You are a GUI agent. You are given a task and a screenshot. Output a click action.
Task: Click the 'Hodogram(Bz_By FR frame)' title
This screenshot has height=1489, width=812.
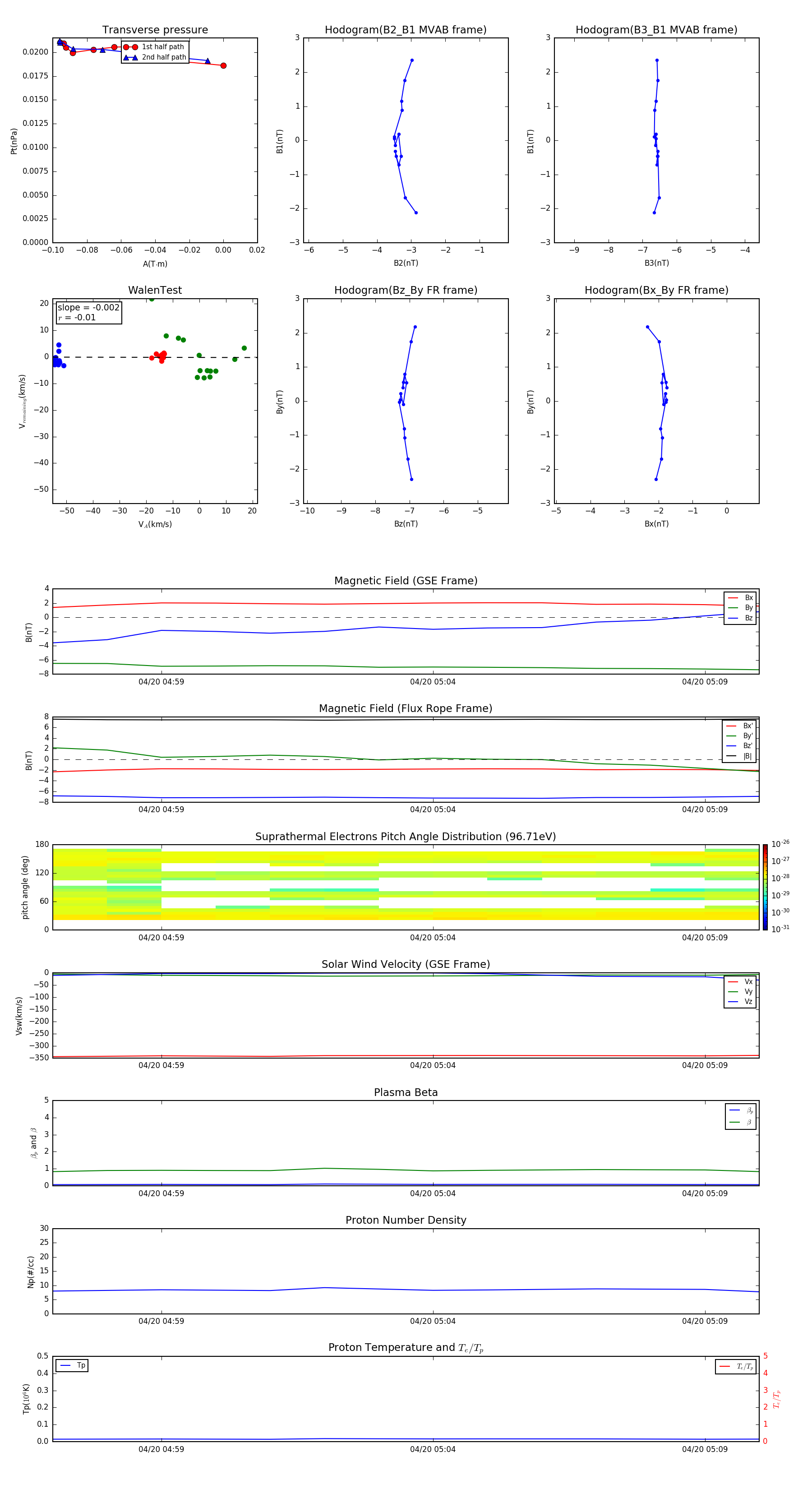click(x=406, y=290)
